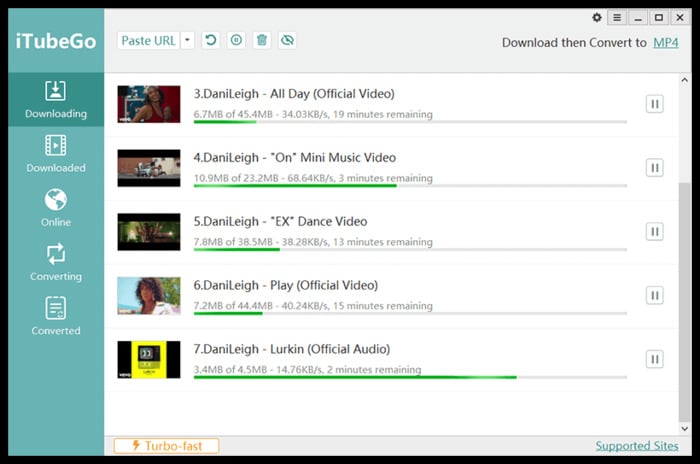Toggle the private mode eye icon
The image size is (700, 464).
coord(288,41)
